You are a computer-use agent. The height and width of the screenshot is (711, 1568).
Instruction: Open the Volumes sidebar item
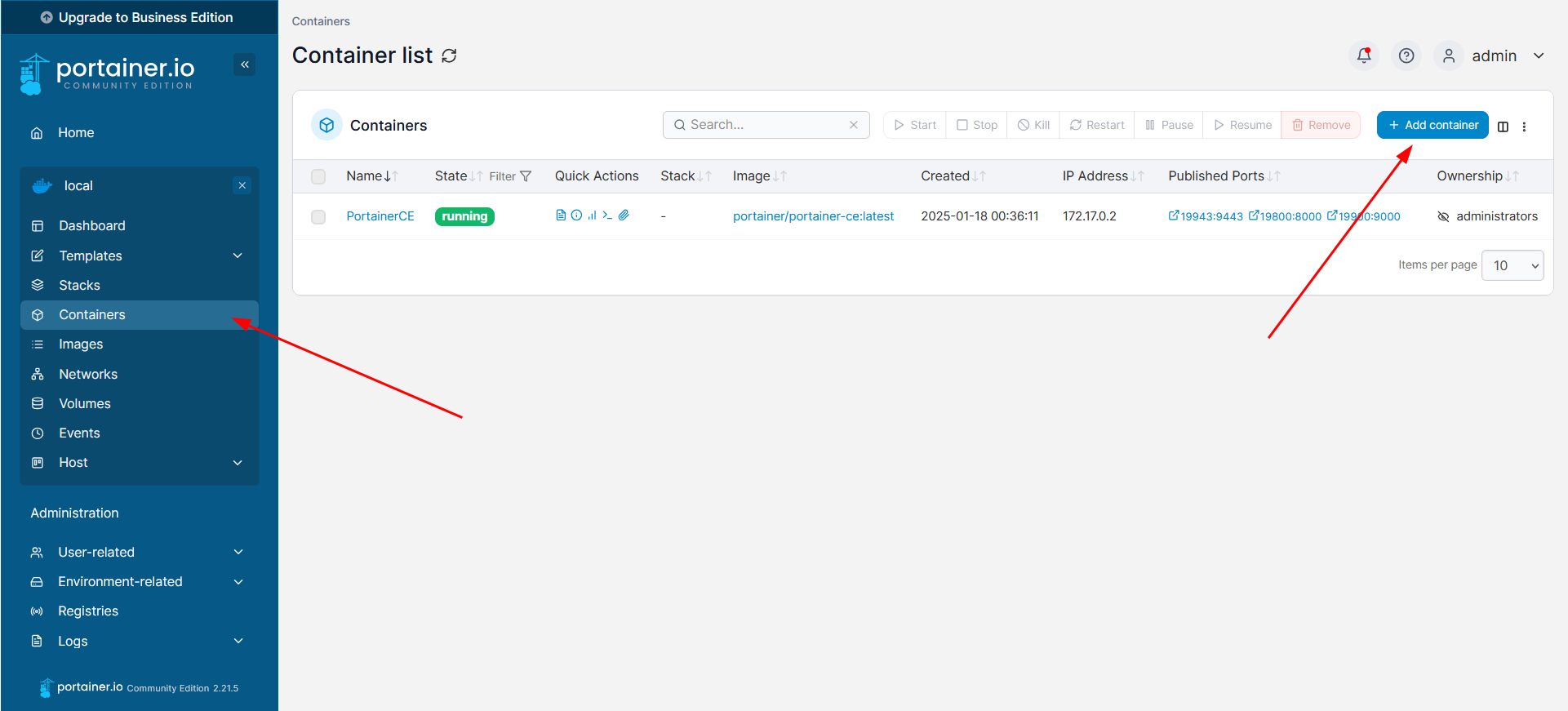[85, 403]
